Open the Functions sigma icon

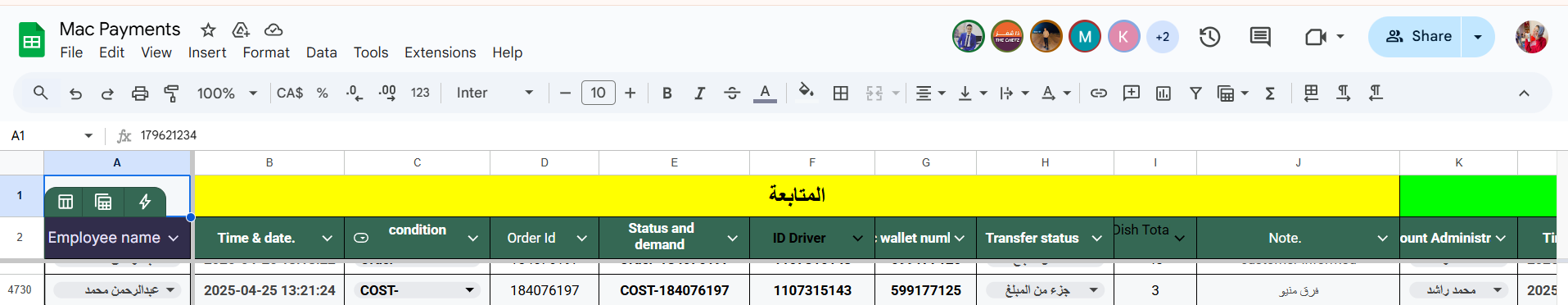point(1270,93)
